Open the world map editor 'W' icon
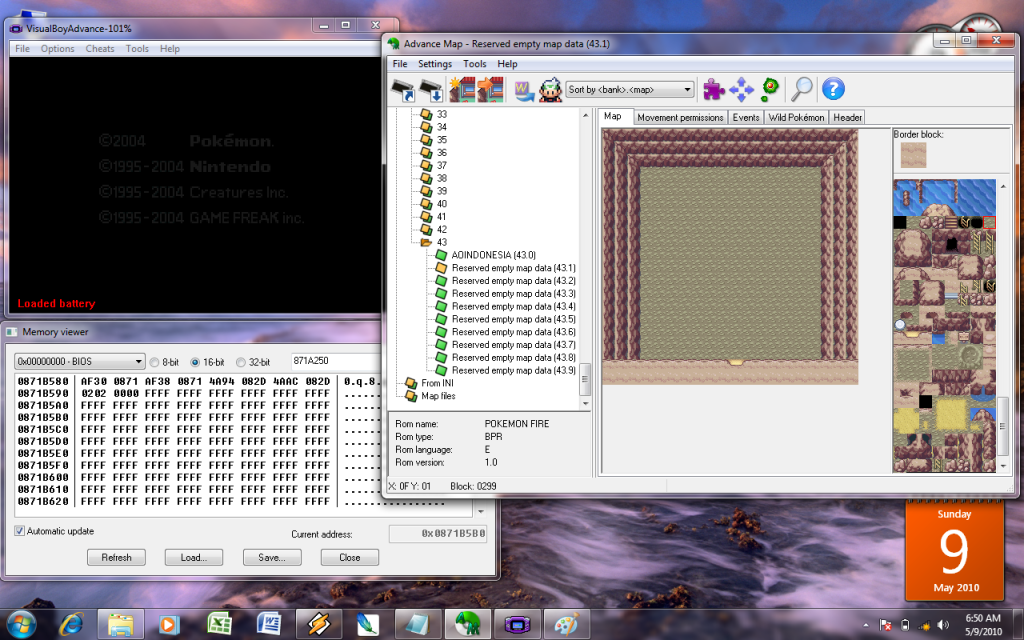Screen dimensions: 1024x640 tap(524, 90)
